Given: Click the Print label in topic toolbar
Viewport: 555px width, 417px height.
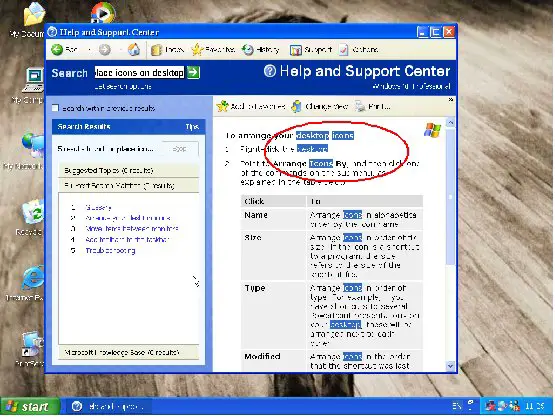Looking at the screenshot, I should pos(379,106).
